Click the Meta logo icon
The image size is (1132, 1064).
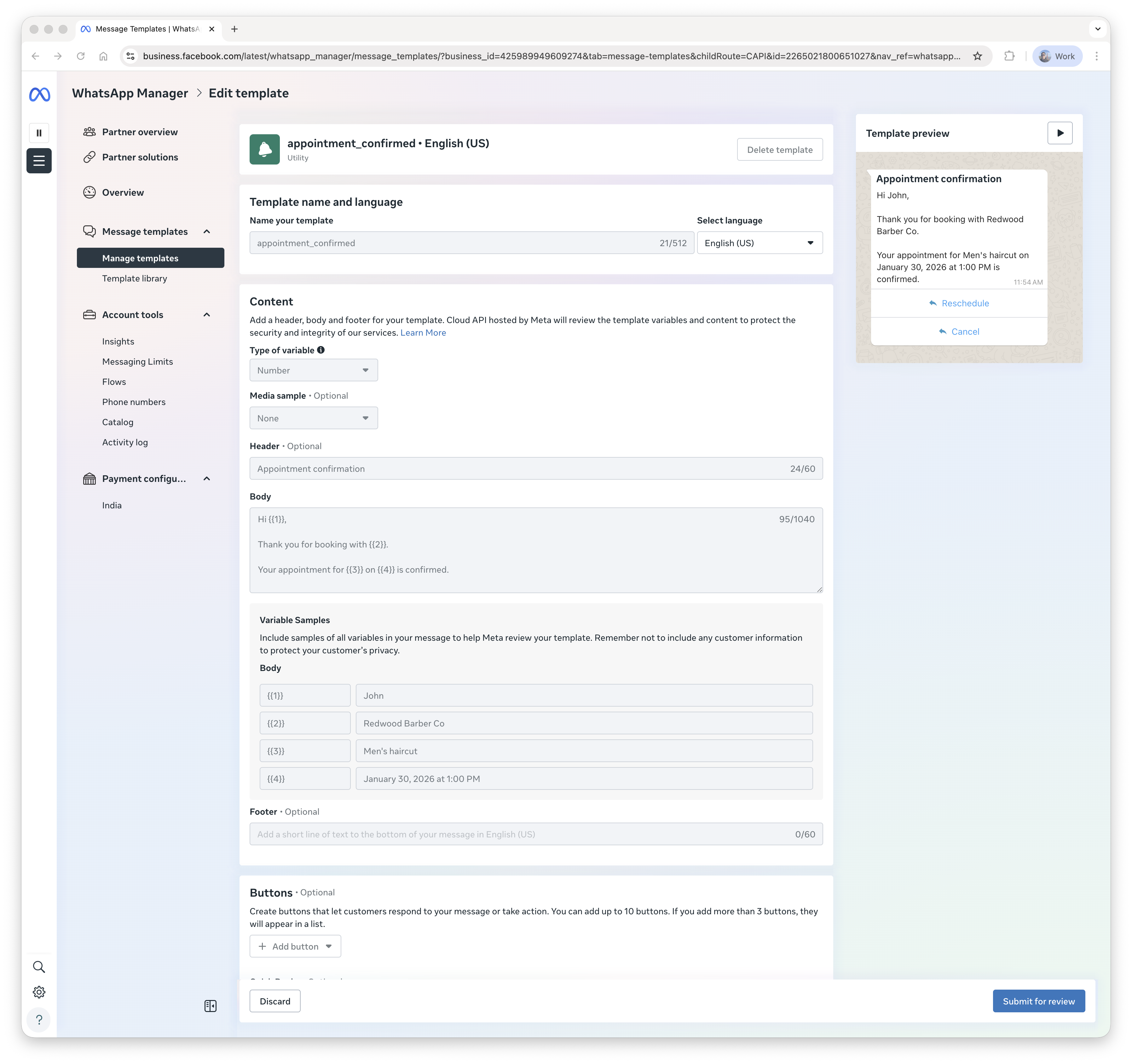pyautogui.click(x=39, y=94)
